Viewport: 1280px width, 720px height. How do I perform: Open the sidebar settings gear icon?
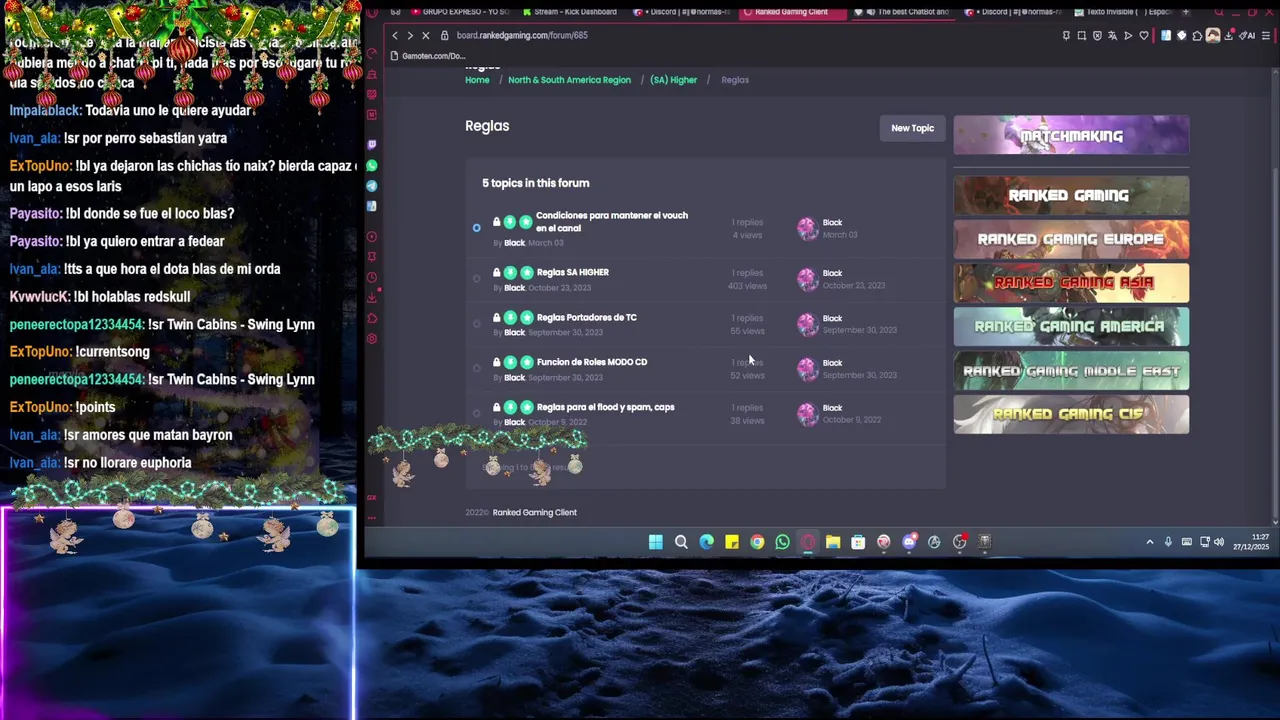click(372, 339)
